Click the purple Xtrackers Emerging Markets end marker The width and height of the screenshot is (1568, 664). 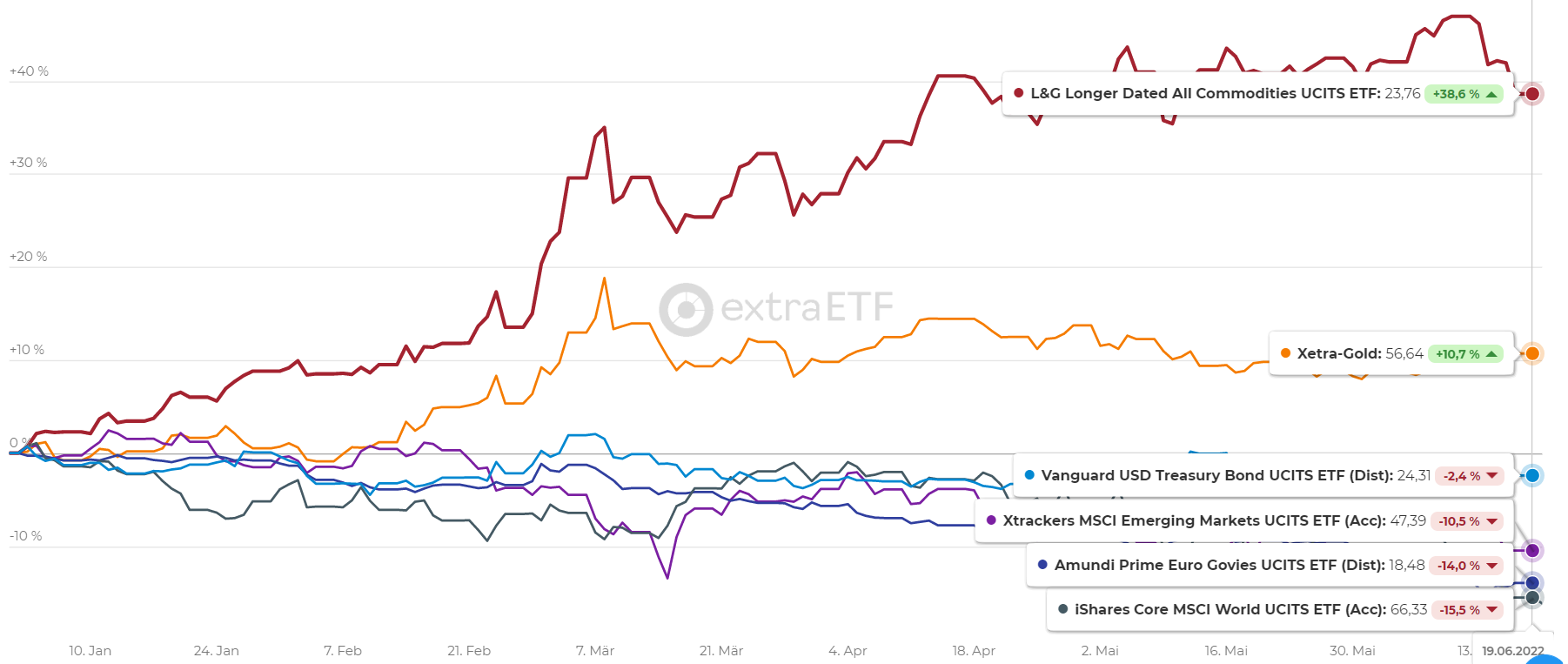click(x=1532, y=550)
